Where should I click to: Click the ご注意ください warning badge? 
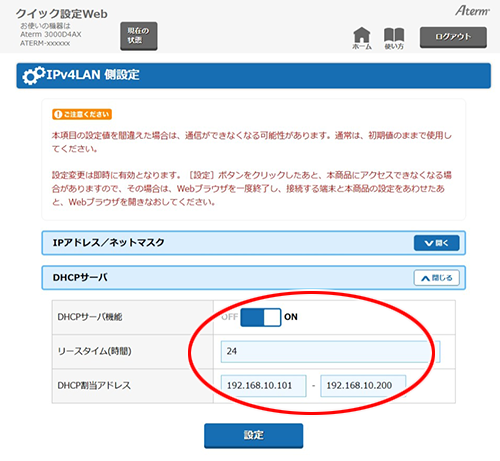pos(82,114)
